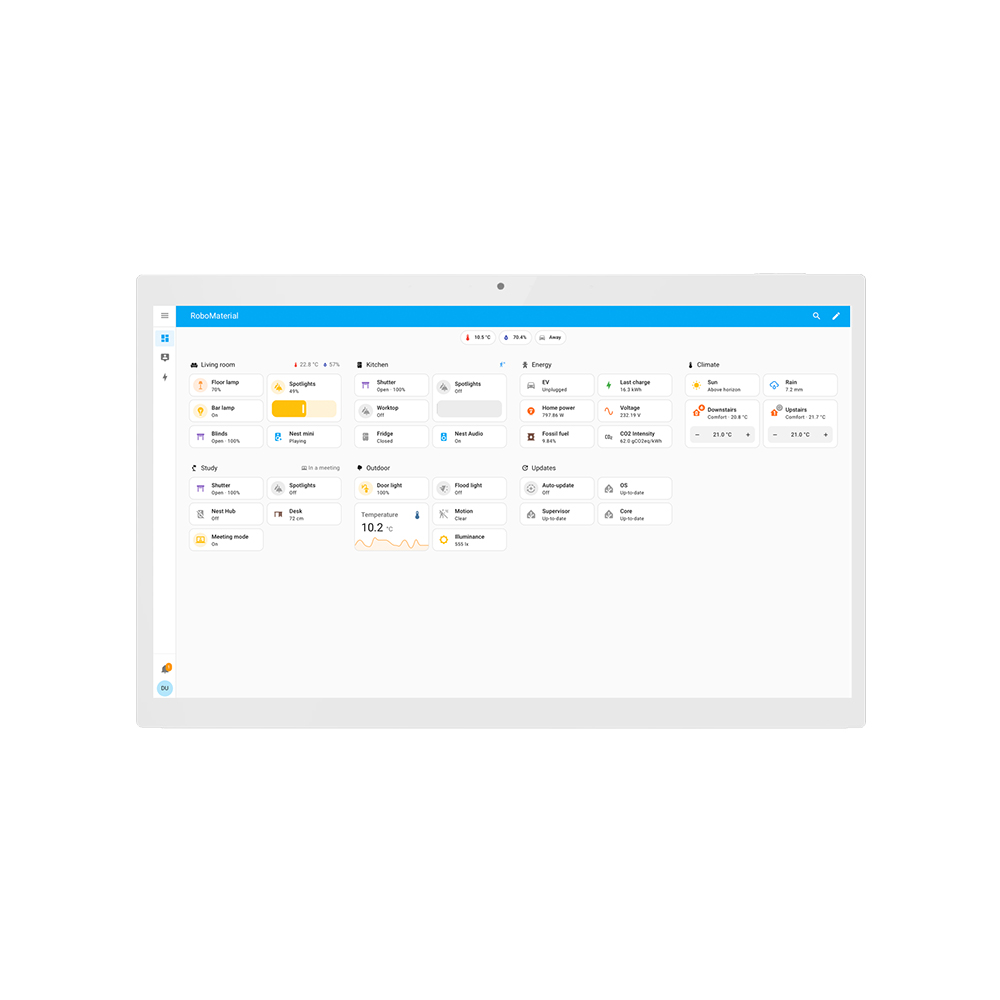Screen dimensions: 1000x1000
Task: Open the Last charge card
Action: click(x=635, y=385)
